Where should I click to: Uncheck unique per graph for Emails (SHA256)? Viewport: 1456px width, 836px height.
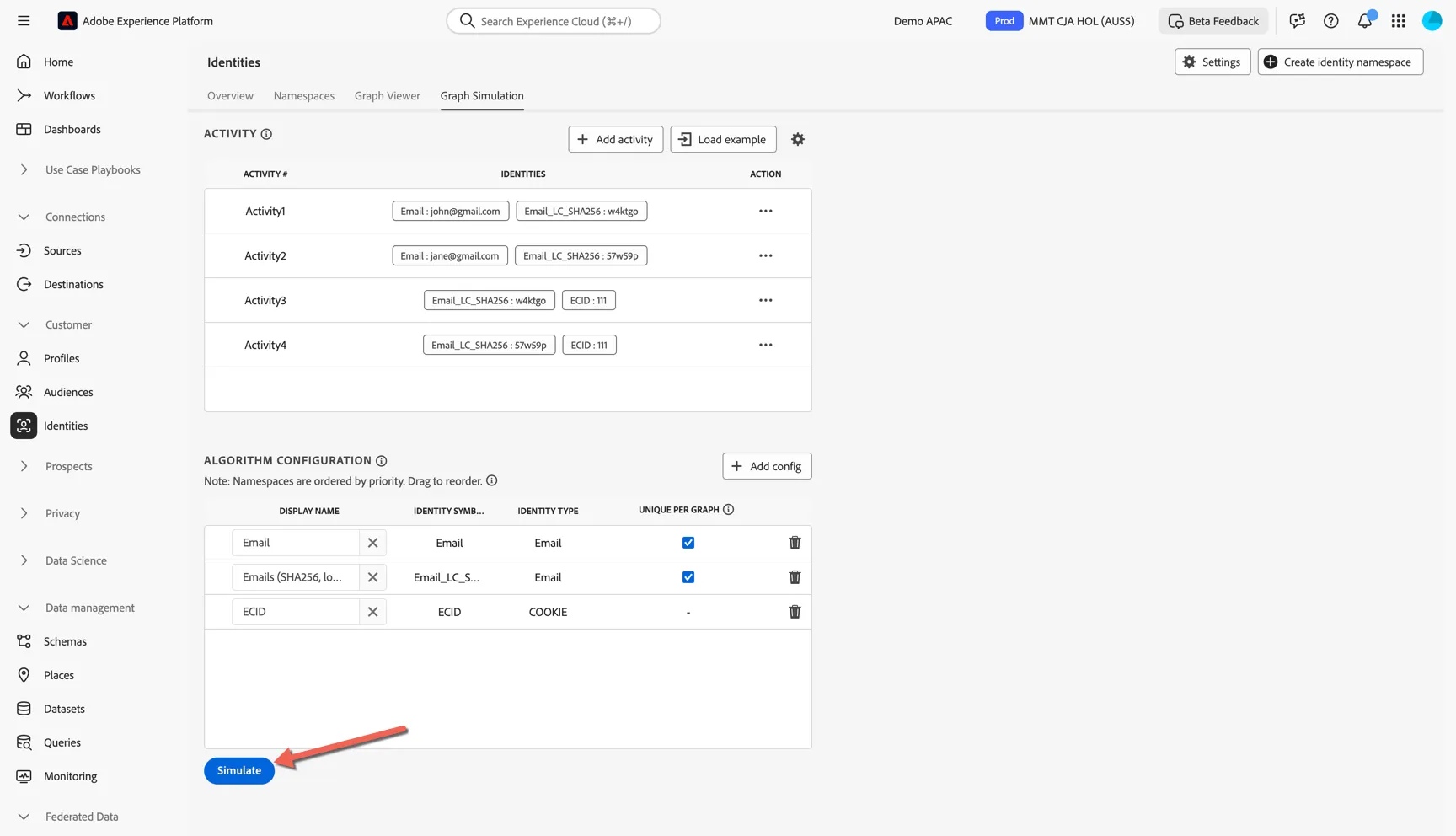(688, 577)
